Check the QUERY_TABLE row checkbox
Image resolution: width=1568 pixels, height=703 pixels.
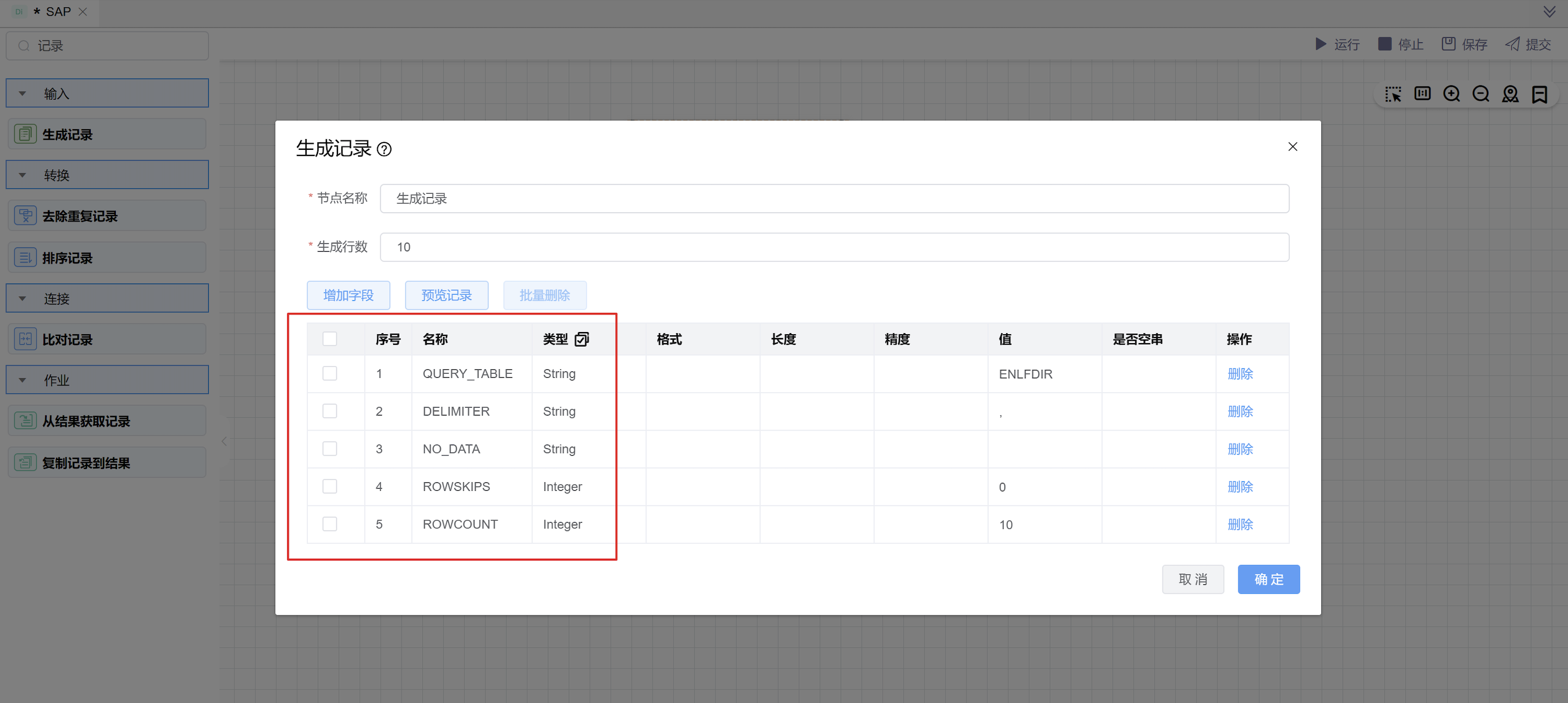coord(329,373)
